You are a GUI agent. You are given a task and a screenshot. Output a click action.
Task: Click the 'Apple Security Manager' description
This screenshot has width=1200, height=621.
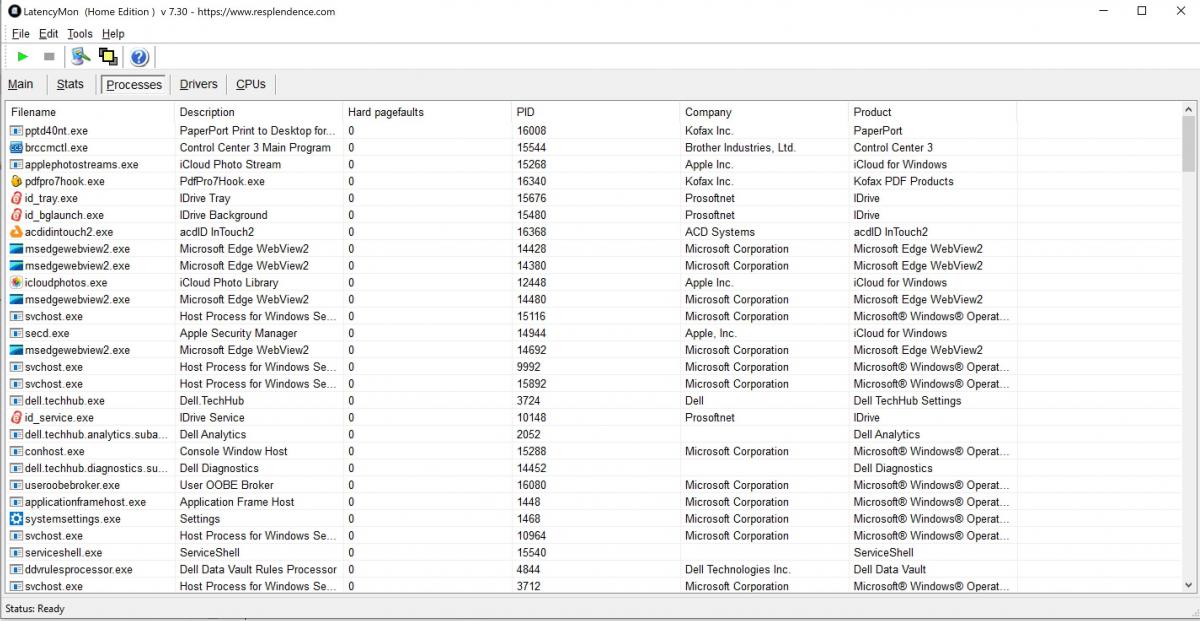point(238,334)
